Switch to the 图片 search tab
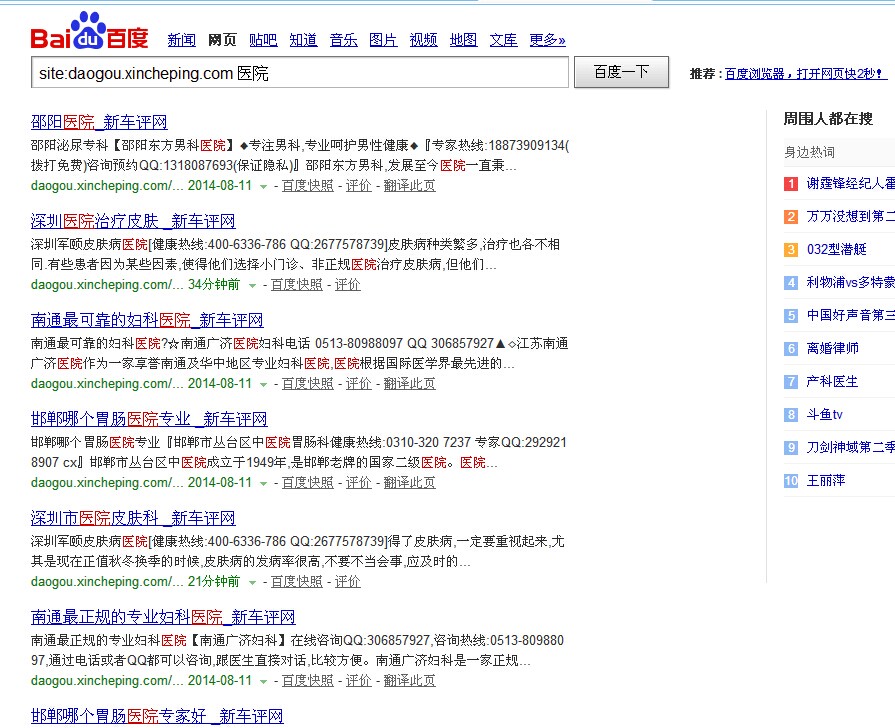 [383, 40]
